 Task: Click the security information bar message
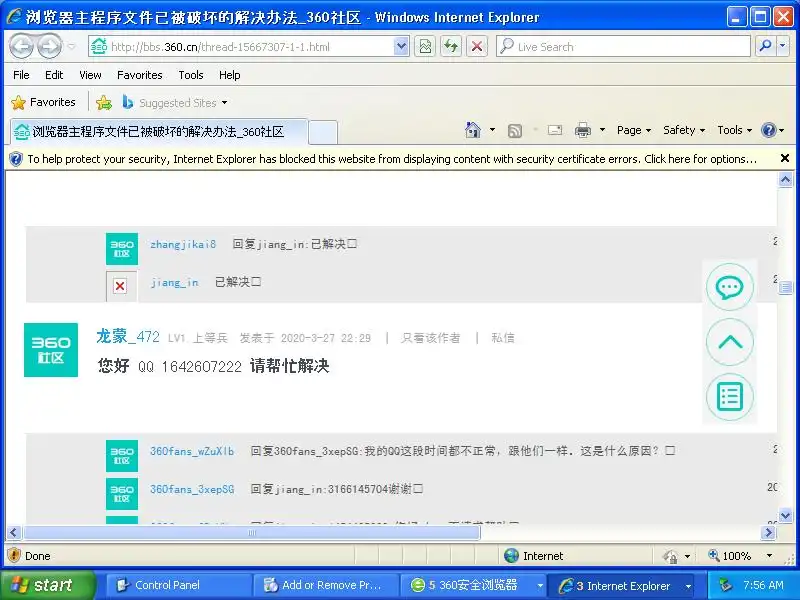click(392, 159)
